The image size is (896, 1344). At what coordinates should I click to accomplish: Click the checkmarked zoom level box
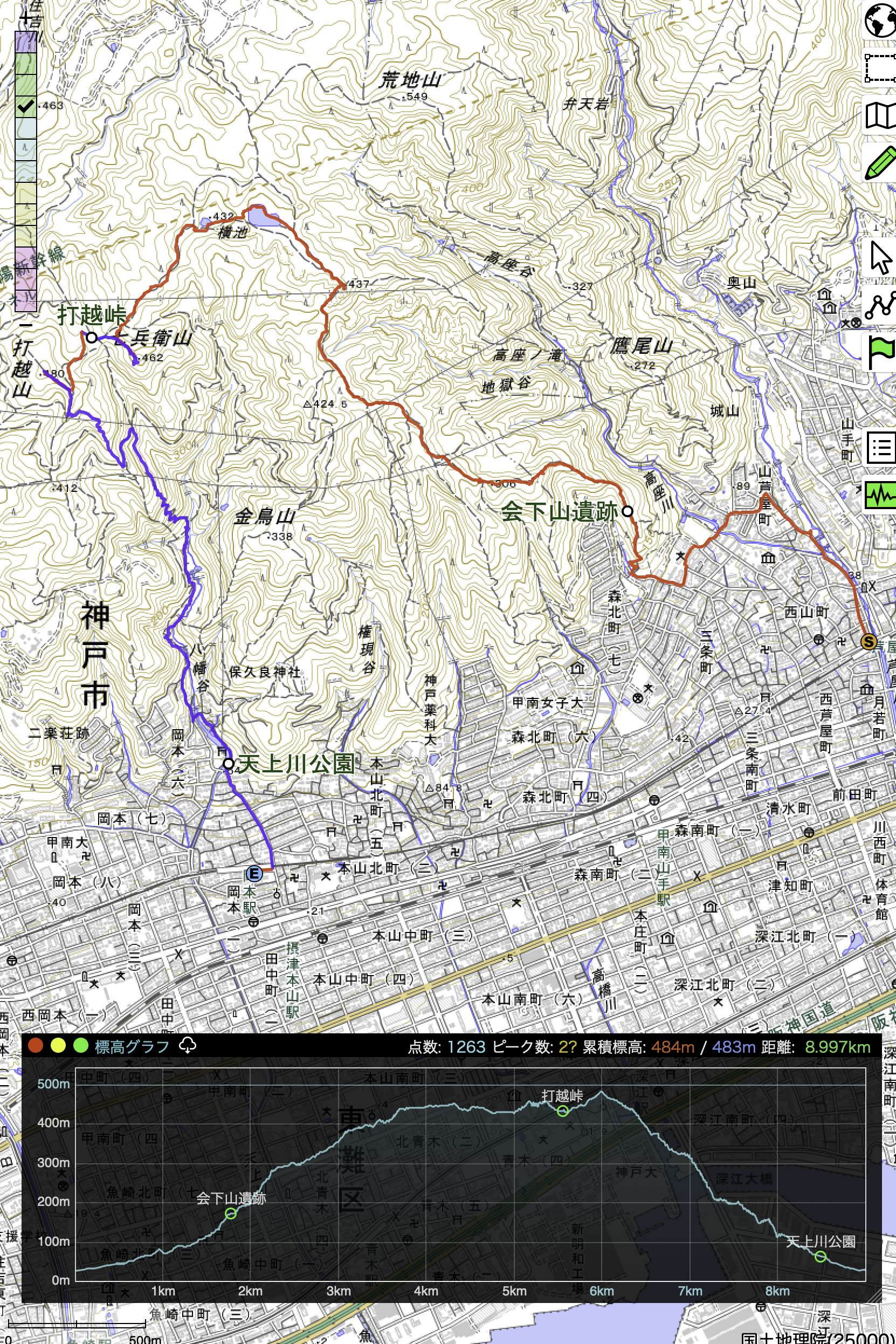pyautogui.click(x=26, y=106)
